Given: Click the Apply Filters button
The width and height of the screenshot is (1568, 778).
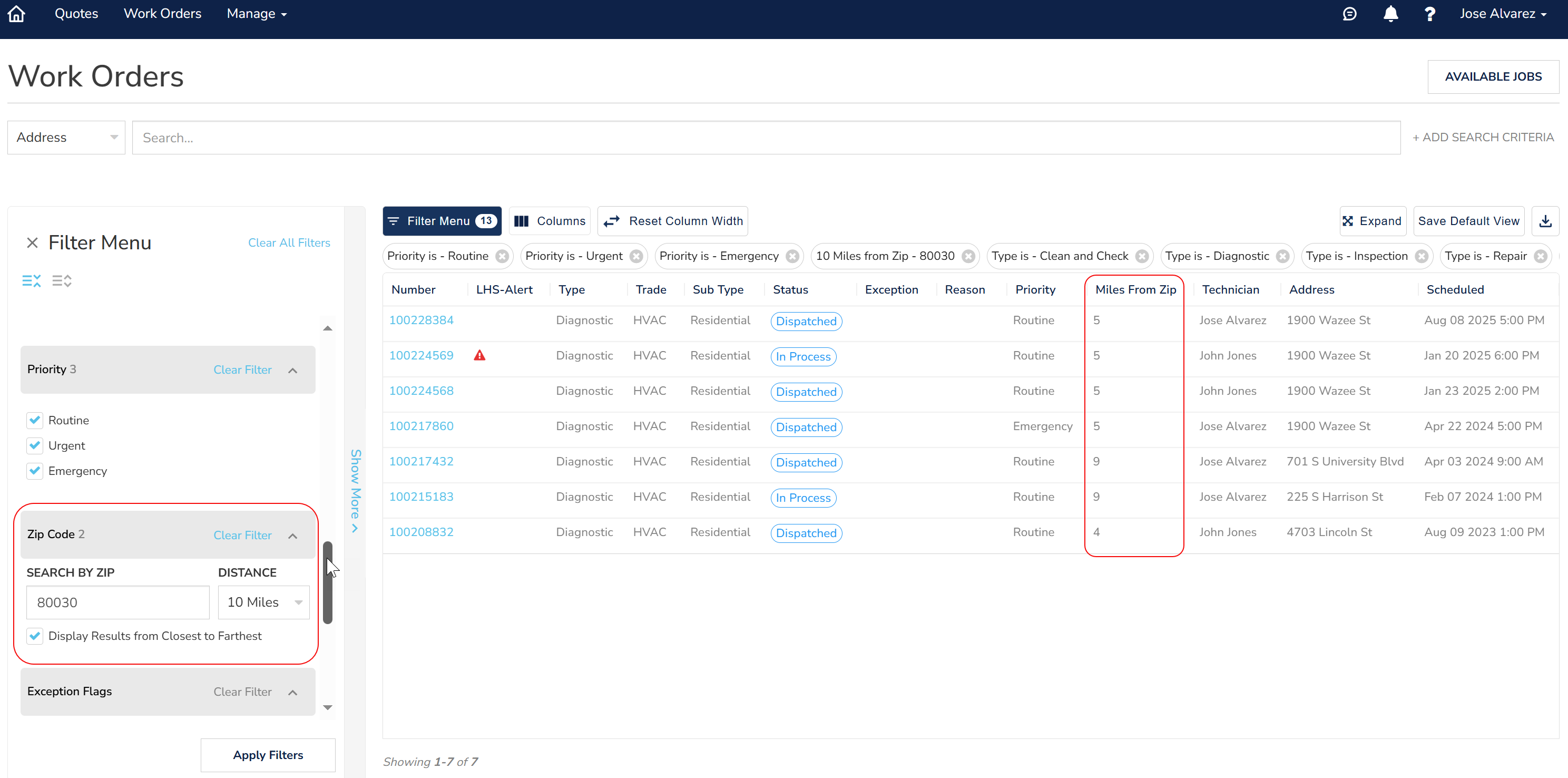Looking at the screenshot, I should click(x=268, y=755).
